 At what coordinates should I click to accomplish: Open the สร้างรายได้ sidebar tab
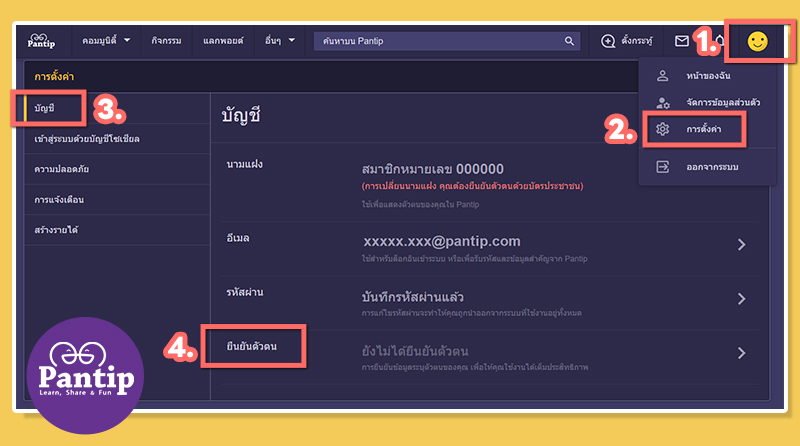point(117,230)
